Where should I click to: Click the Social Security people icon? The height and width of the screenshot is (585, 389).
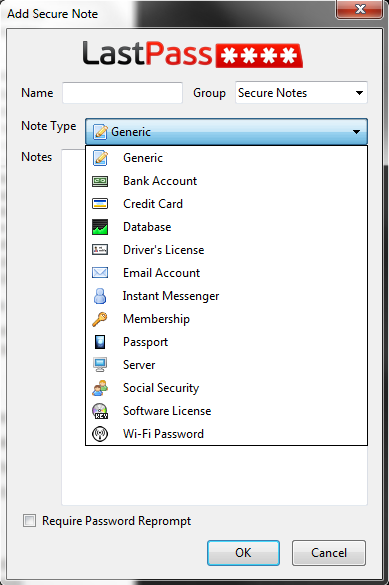[x=100, y=388]
